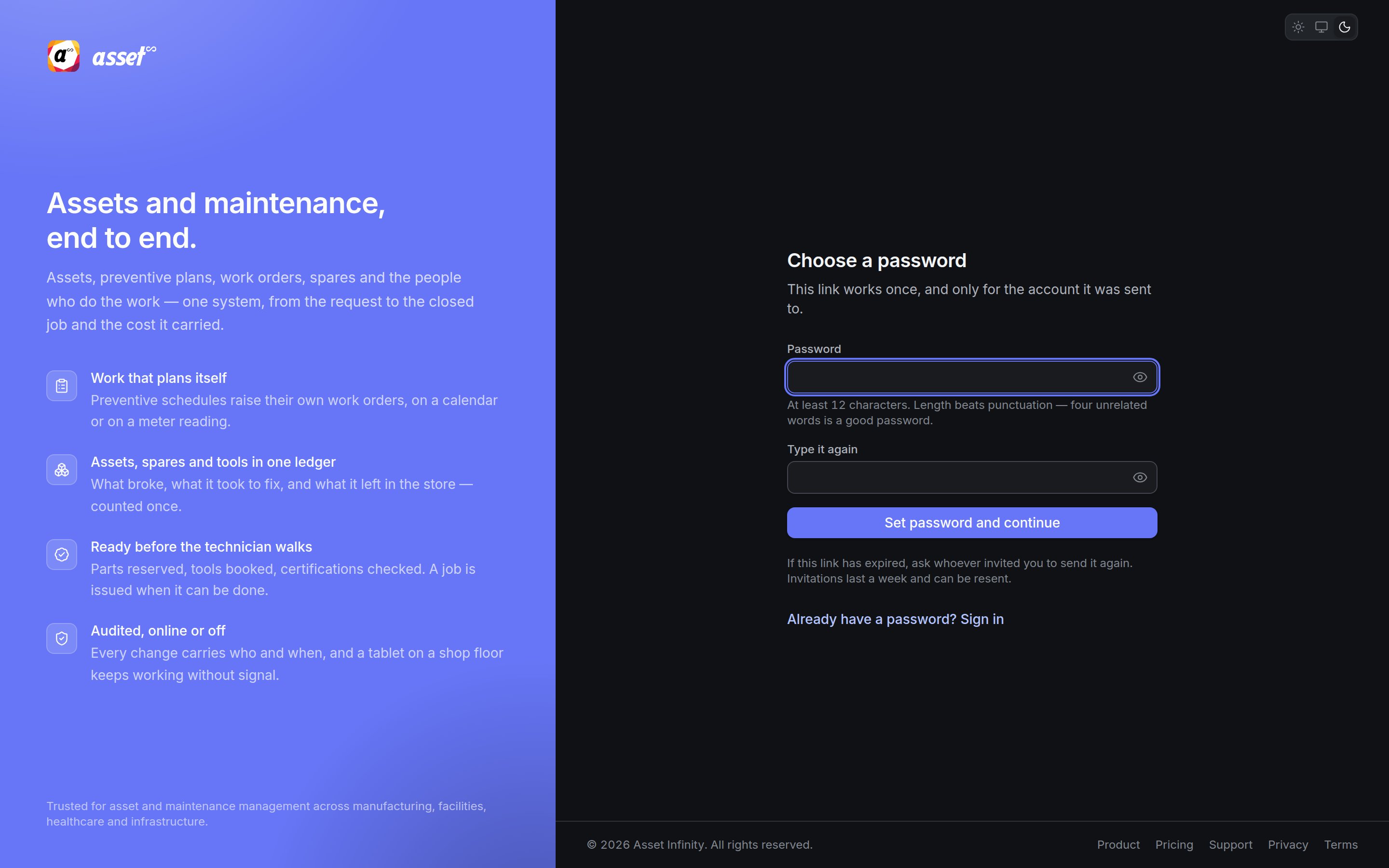Screen dimensions: 1389x868
Task: Focus the Type it again input field
Action: tap(972, 477)
